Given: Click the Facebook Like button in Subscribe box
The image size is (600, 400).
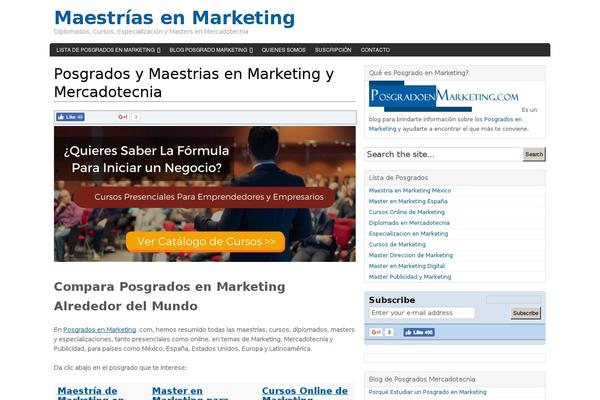Looking at the screenshot, I should pyautogui.click(x=419, y=332).
